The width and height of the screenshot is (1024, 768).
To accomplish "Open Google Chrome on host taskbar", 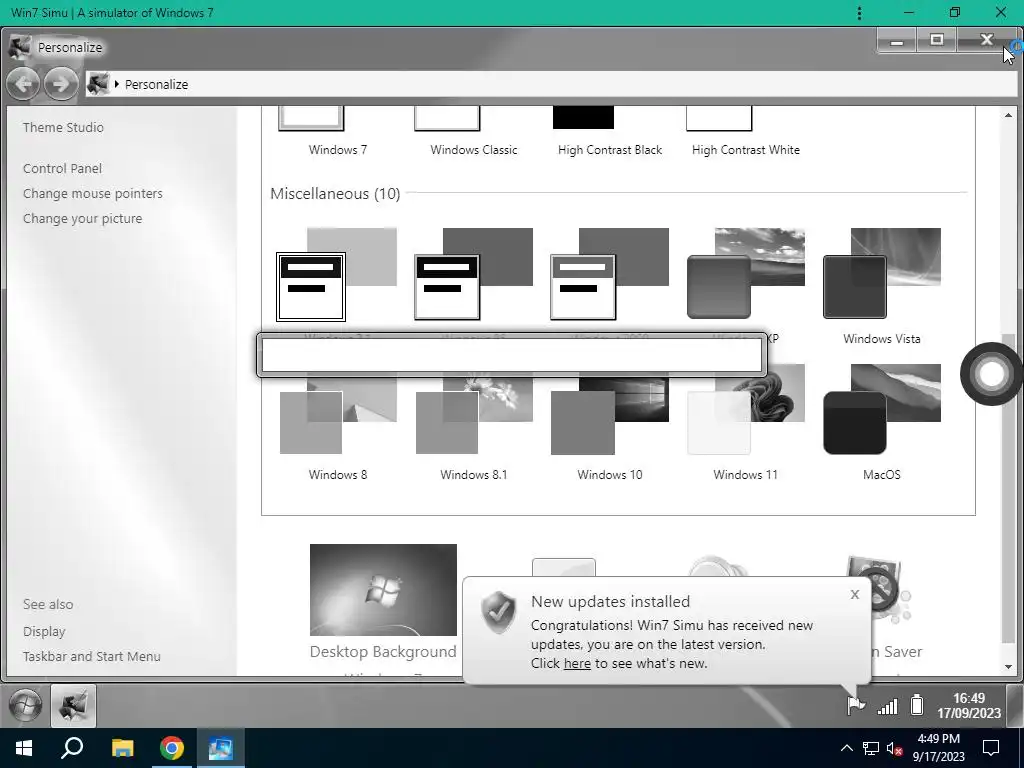I will (172, 748).
